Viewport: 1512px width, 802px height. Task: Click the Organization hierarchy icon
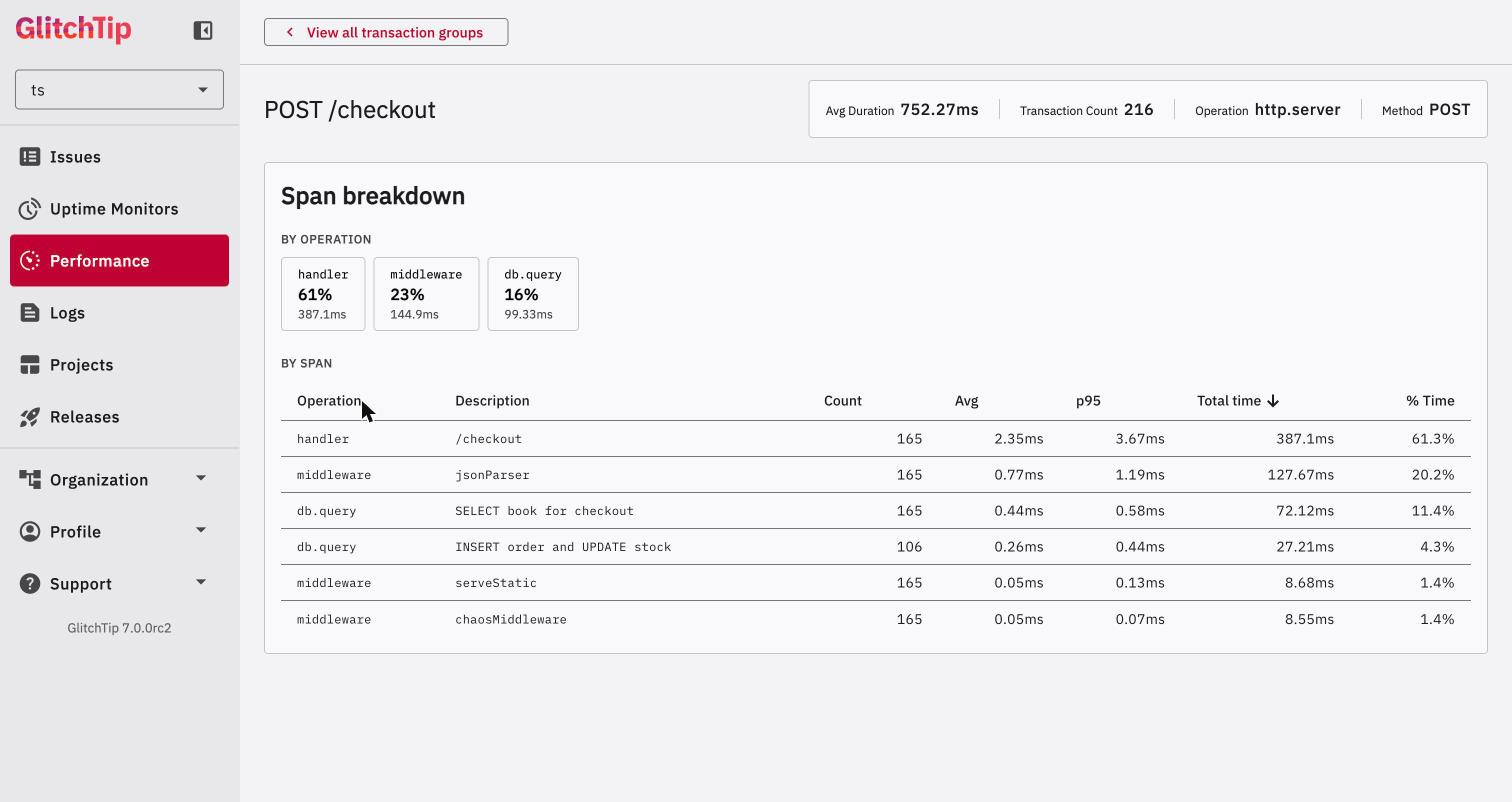(x=30, y=480)
